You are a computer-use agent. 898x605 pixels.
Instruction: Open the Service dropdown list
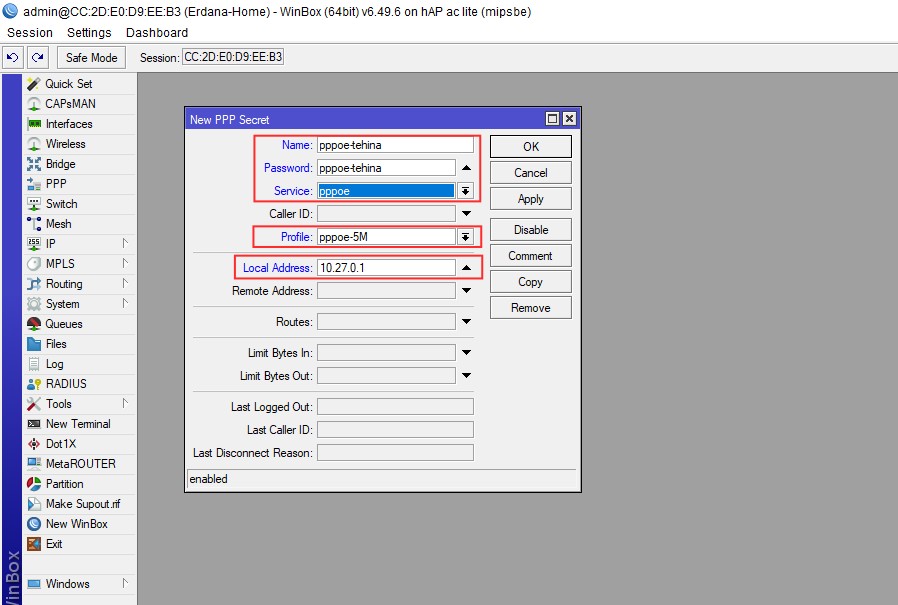click(x=465, y=191)
